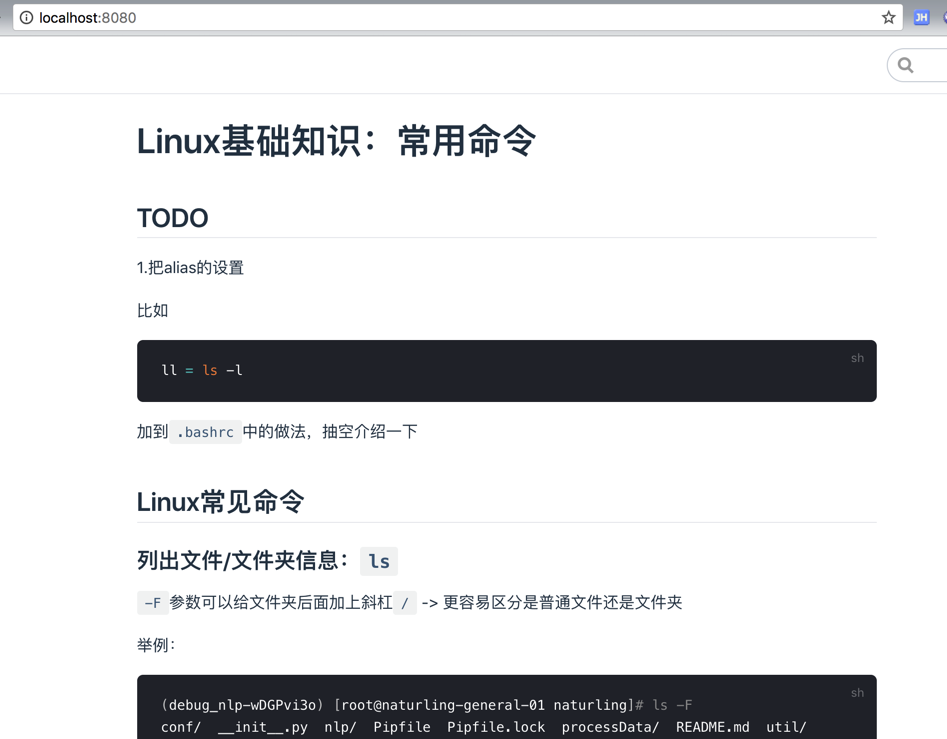Click the text 中的做法，抽空介绍一下
The width and height of the screenshot is (947, 739).
pos(330,432)
